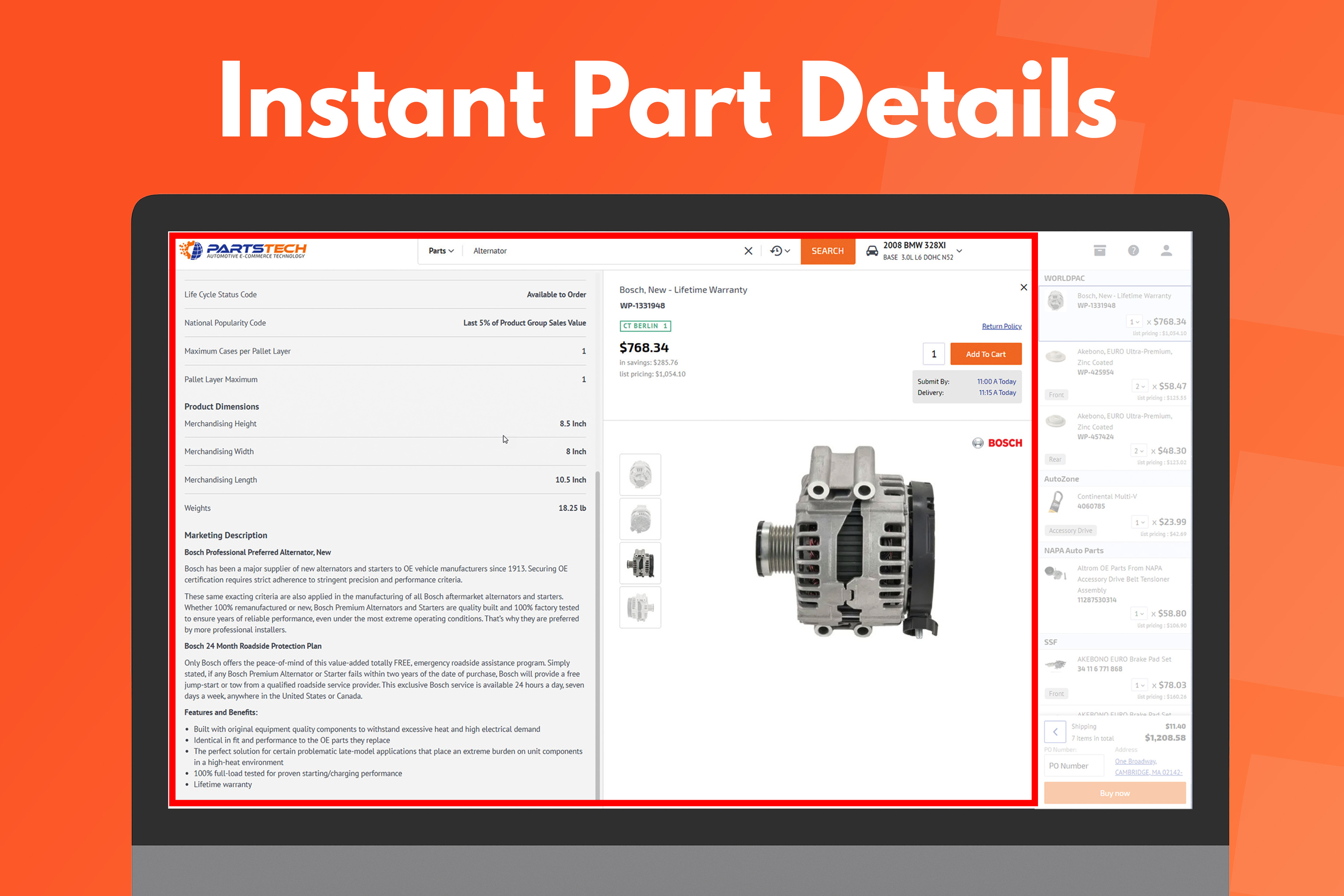
Task: Click the PO Number input field
Action: pos(1074,766)
